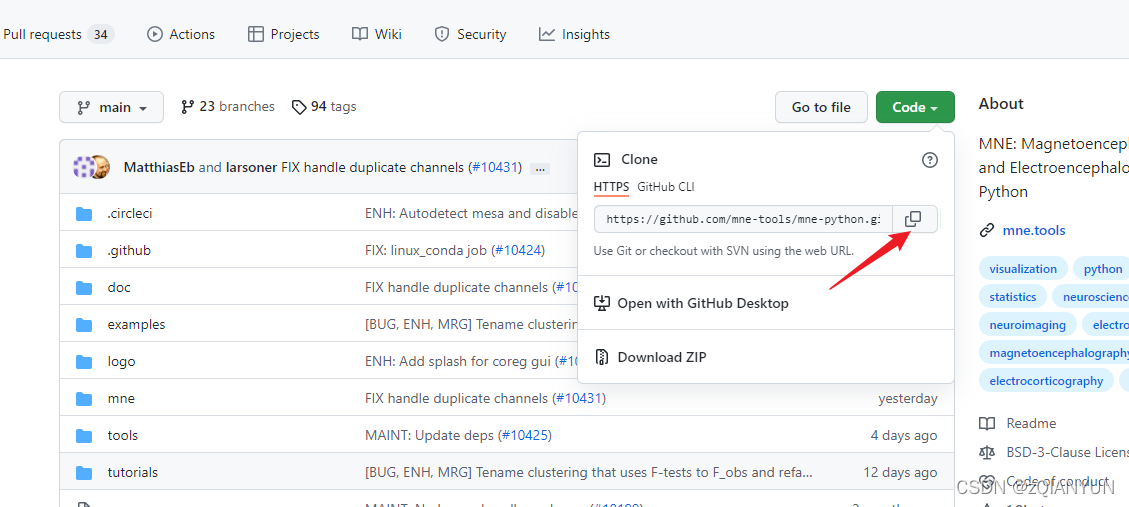Viewport: 1129px width, 507px height.
Task: Click the Go to file button
Action: click(821, 107)
